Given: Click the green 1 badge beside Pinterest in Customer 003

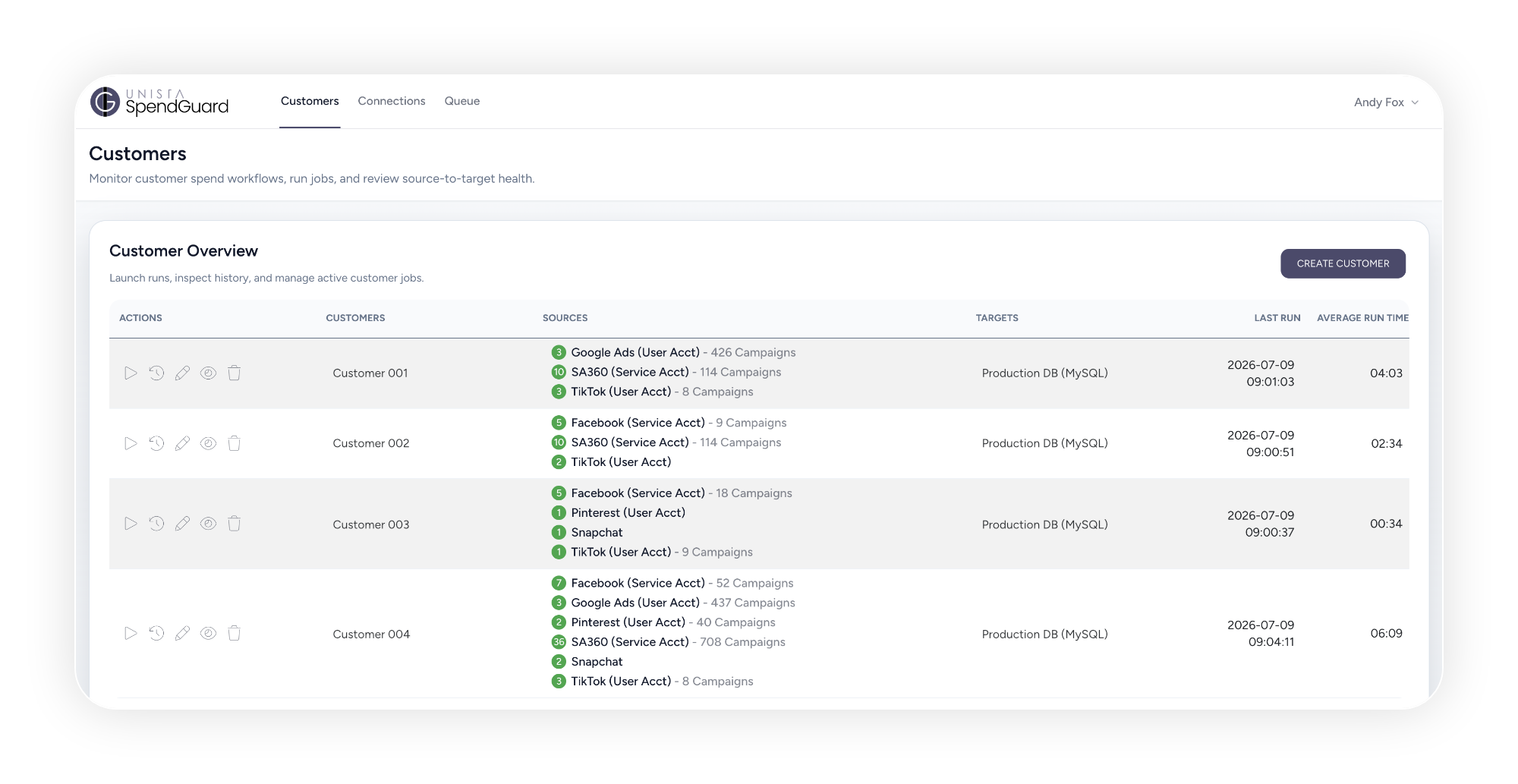Looking at the screenshot, I should click(559, 513).
